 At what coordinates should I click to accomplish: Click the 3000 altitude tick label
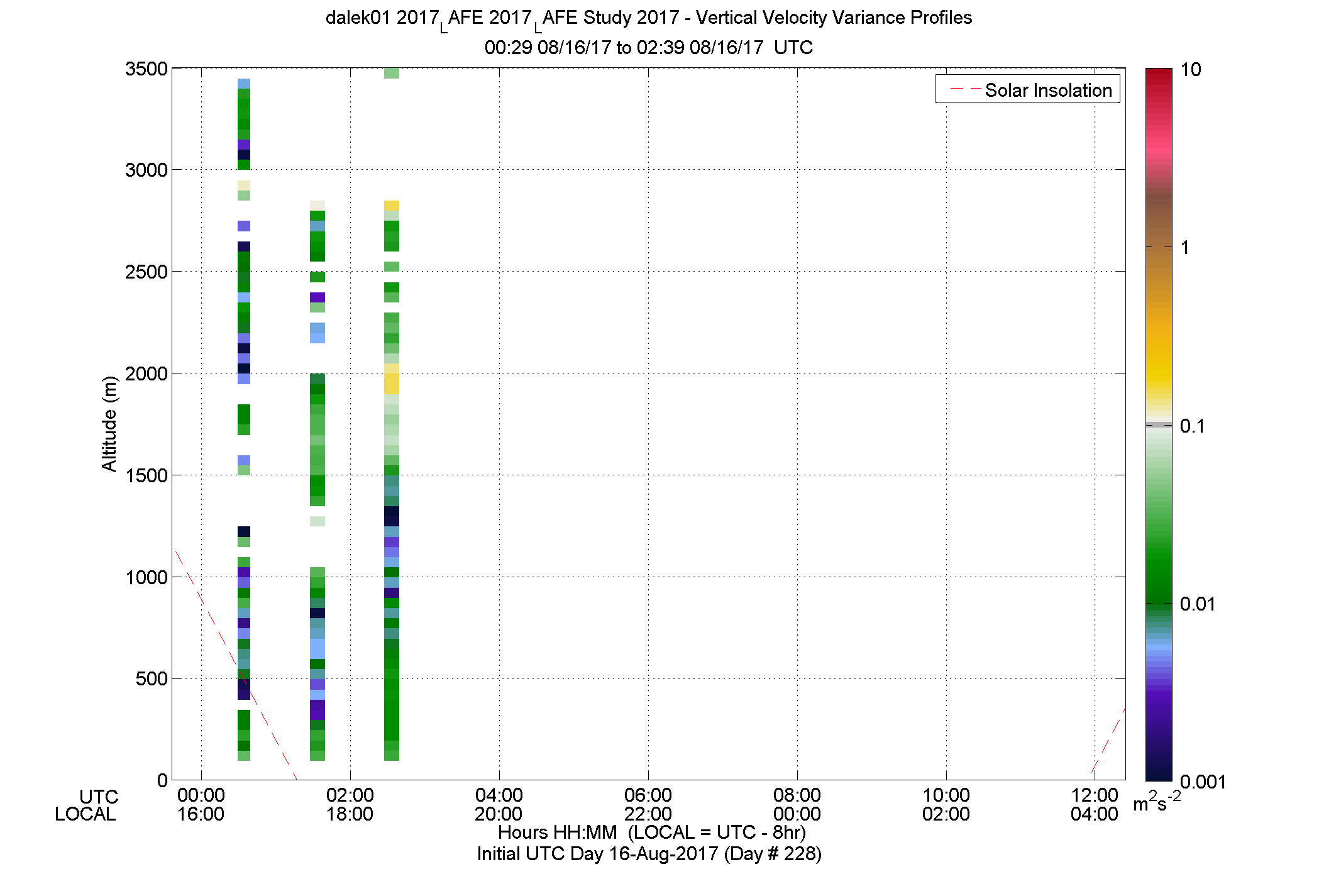pos(146,170)
